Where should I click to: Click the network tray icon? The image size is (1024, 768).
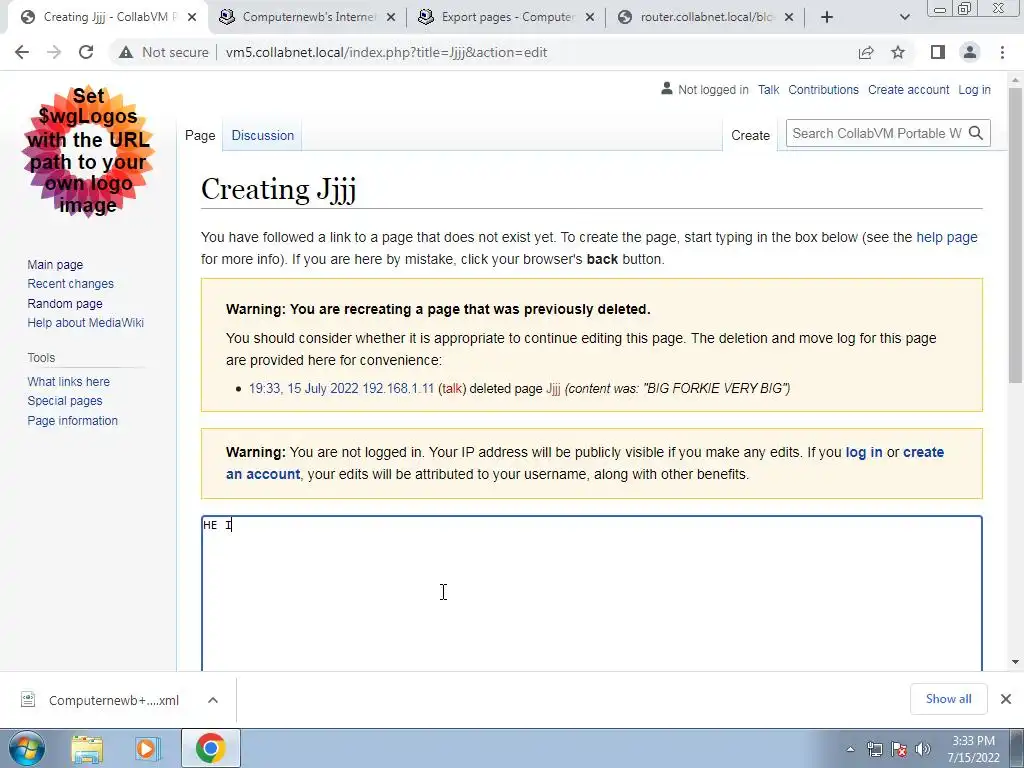tap(874, 750)
